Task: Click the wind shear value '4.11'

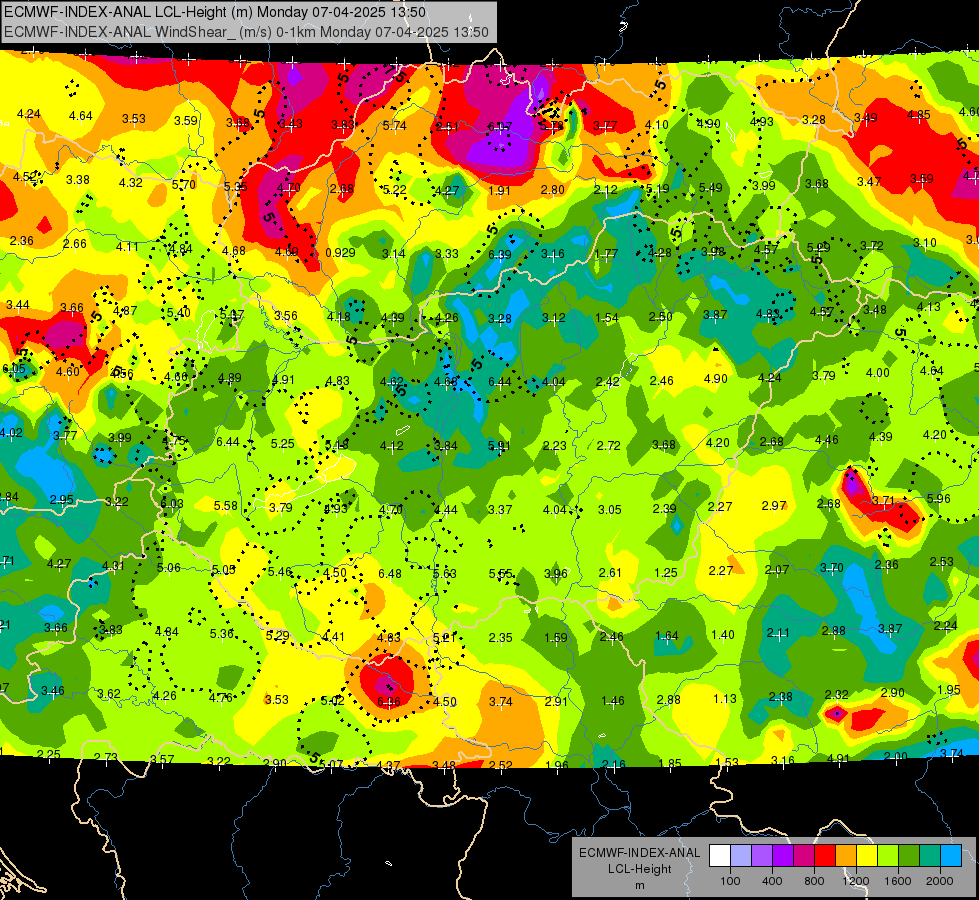Action: pyautogui.click(x=127, y=247)
